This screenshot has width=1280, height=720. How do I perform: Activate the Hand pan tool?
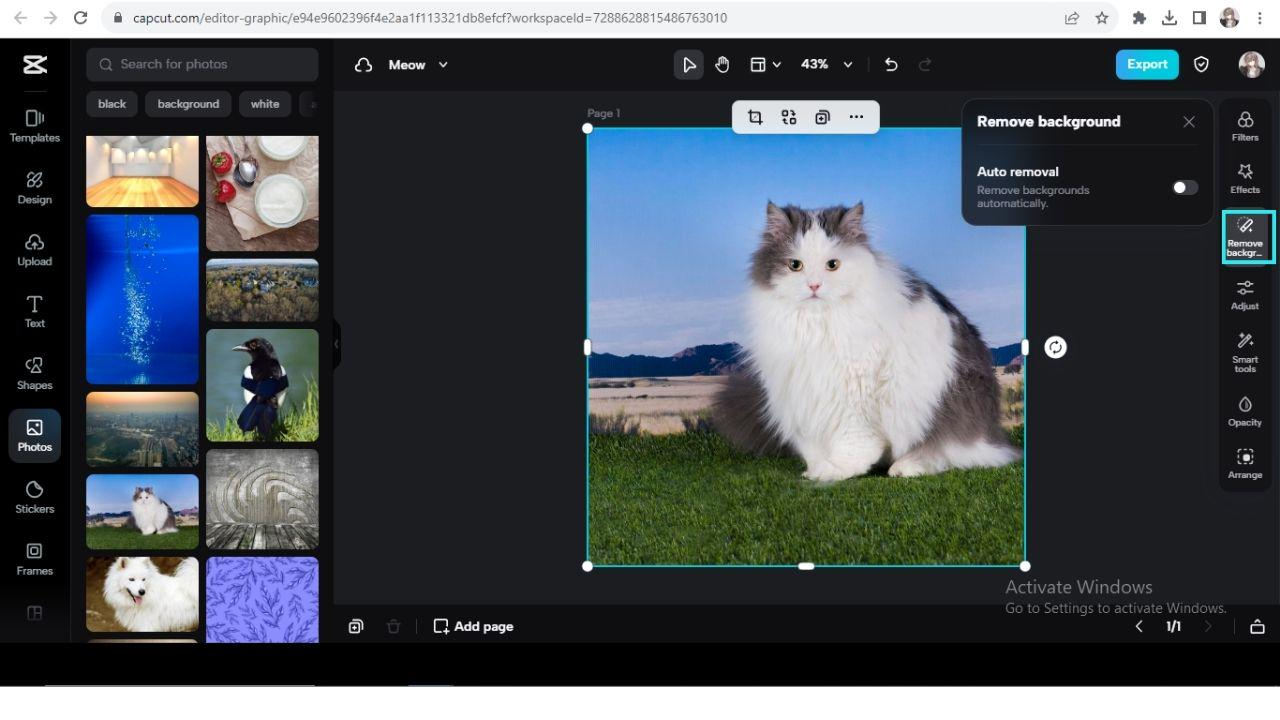pyautogui.click(x=722, y=64)
